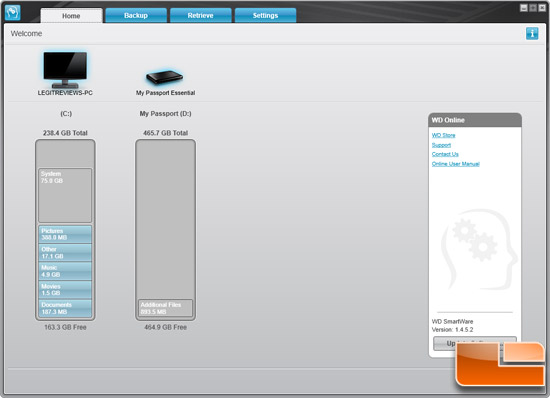Select the LEGITREVIEWS-PC computer icon
The width and height of the screenshot is (550, 398).
(65, 69)
